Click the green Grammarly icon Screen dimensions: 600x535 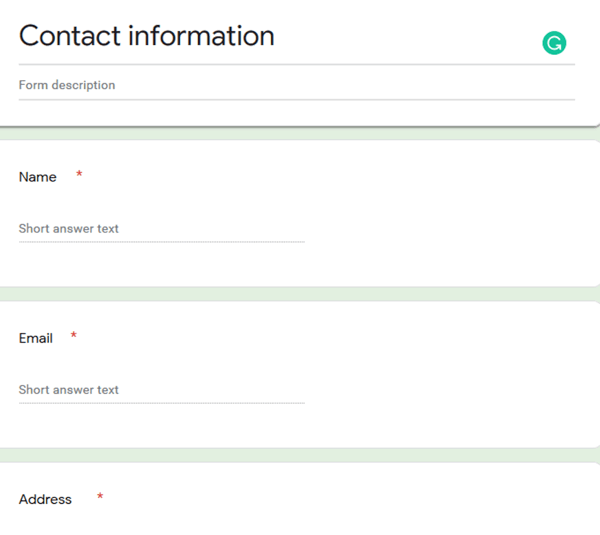pyautogui.click(x=554, y=43)
